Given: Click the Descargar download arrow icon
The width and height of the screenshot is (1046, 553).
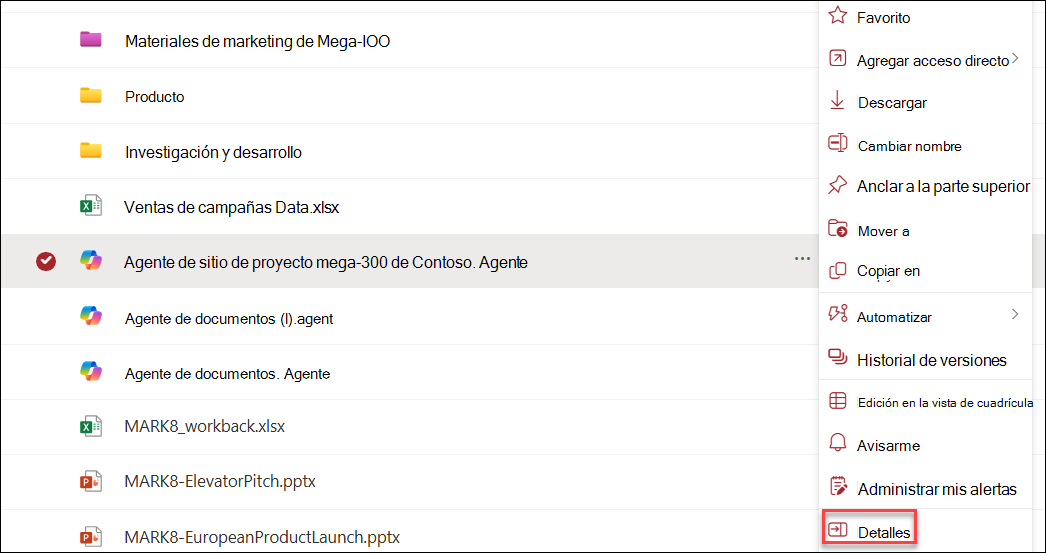Looking at the screenshot, I should click(838, 101).
